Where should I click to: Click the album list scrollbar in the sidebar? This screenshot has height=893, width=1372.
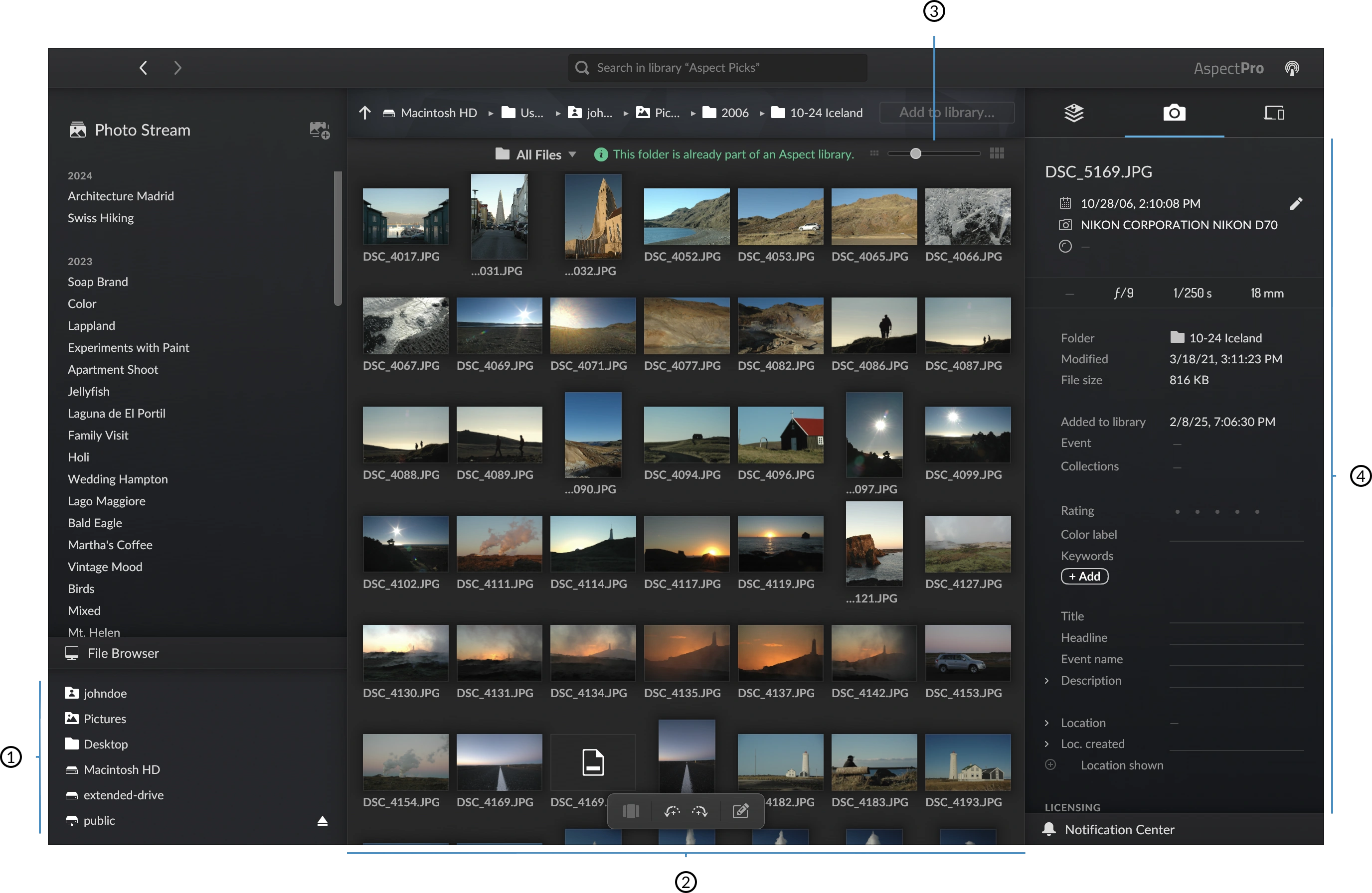click(x=338, y=239)
